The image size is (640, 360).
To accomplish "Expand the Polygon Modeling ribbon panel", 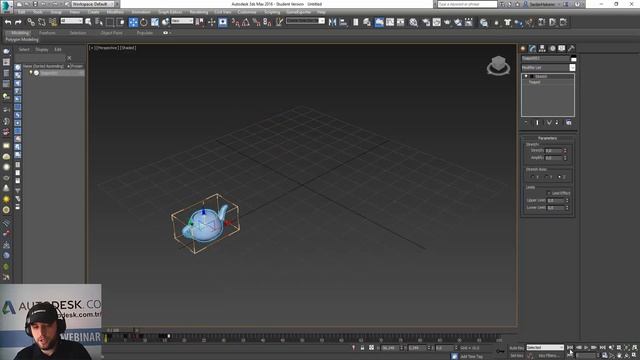I will click(x=22, y=40).
